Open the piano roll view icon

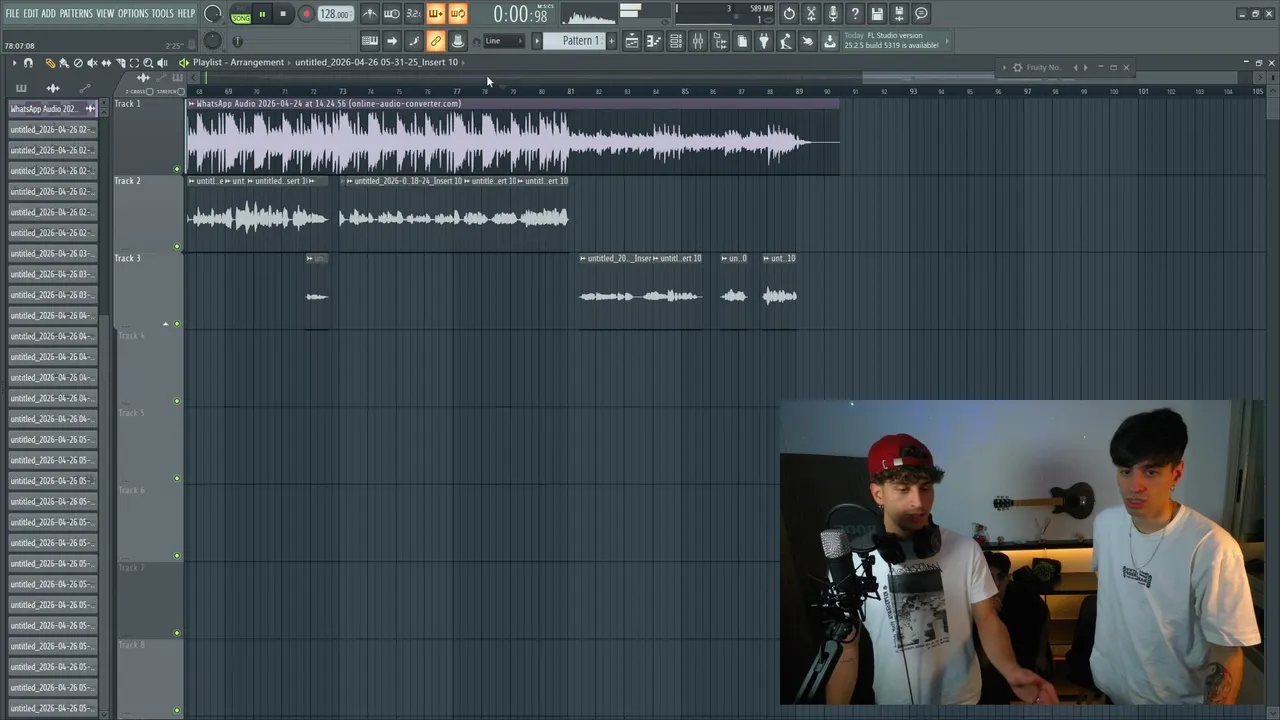click(x=654, y=41)
